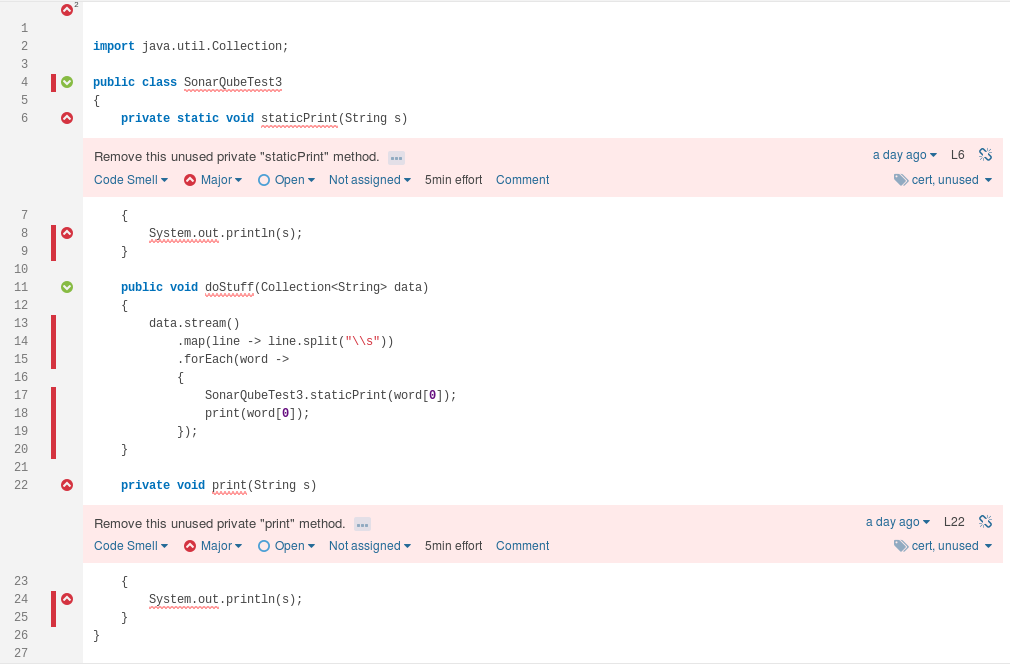
Task: Click the green marker on line 4
Action: tap(67, 82)
